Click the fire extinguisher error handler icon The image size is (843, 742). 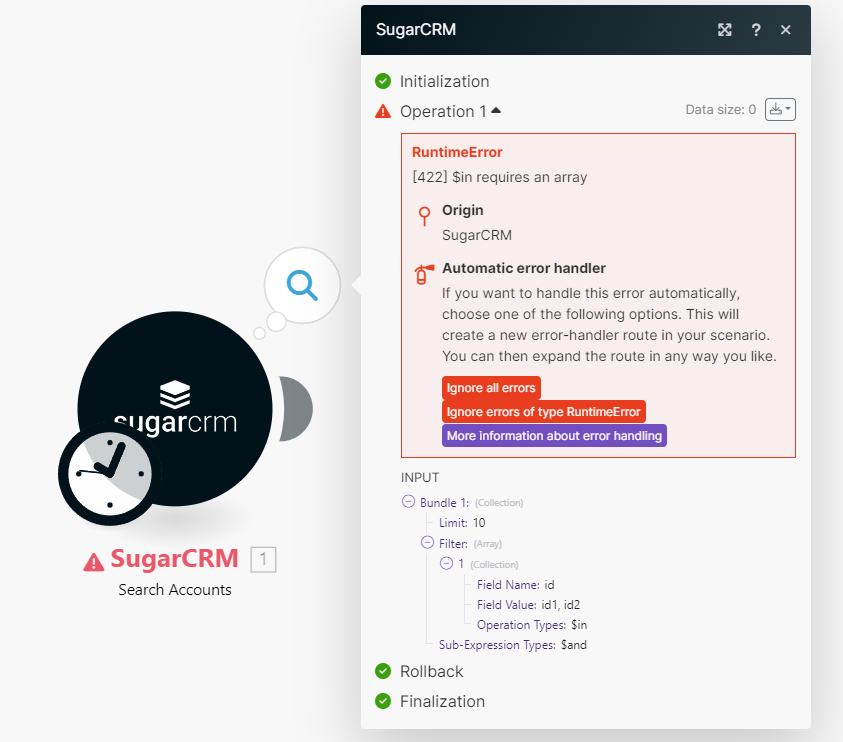[424, 274]
